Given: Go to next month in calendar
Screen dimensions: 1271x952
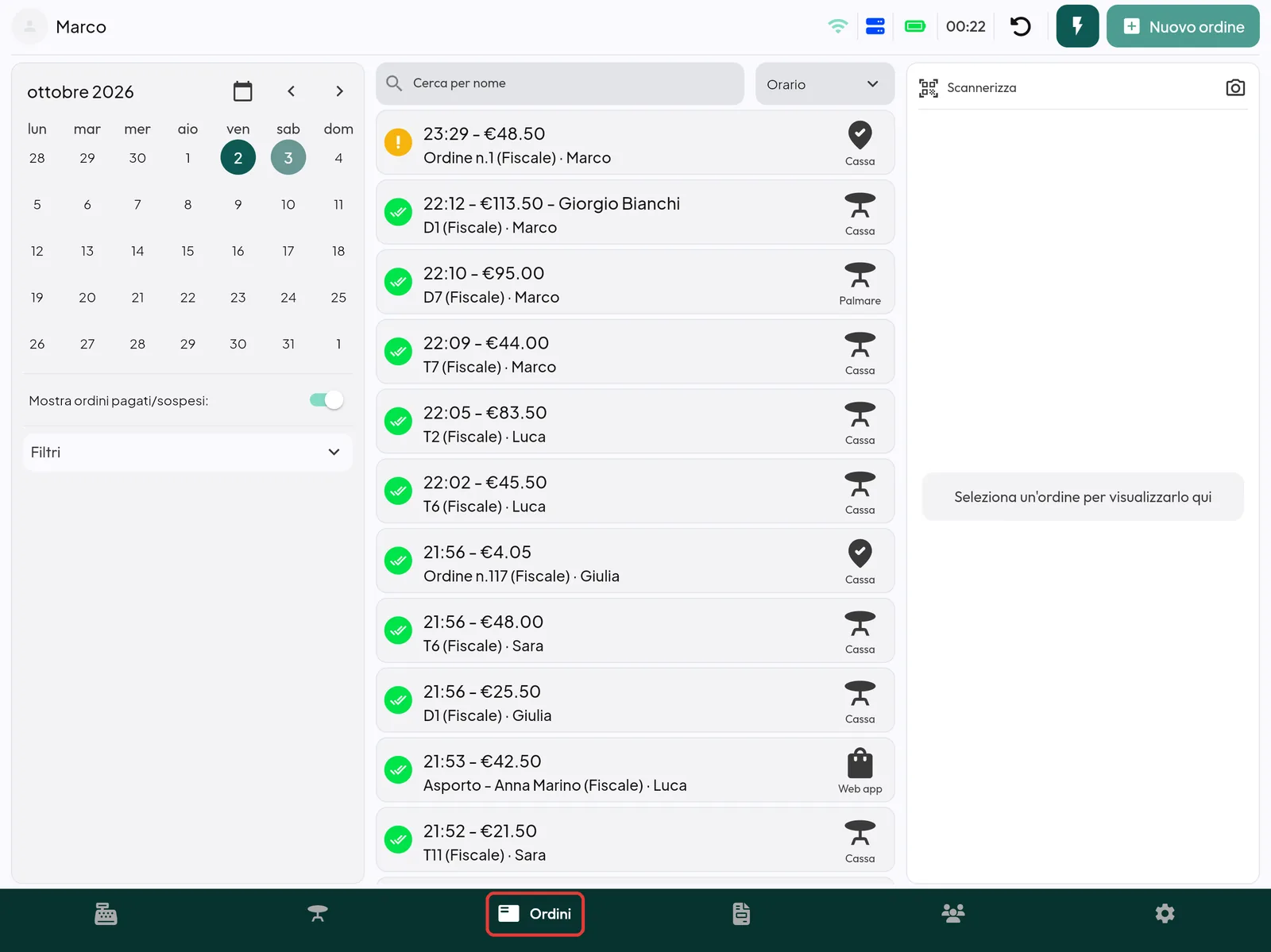Looking at the screenshot, I should (x=339, y=91).
